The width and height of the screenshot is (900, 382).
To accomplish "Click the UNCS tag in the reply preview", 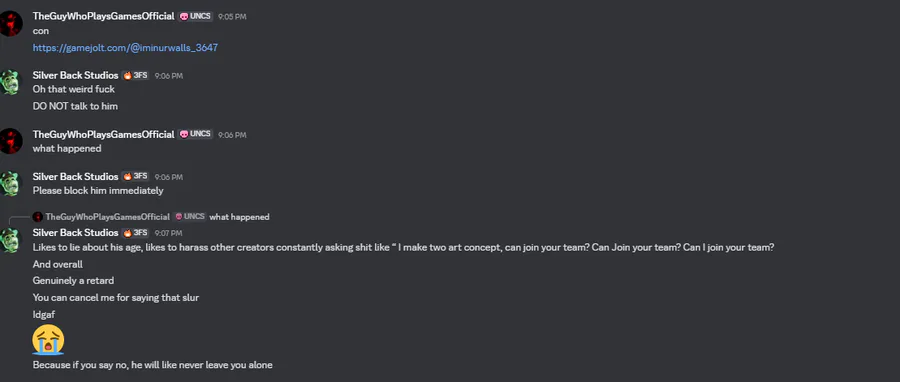I will tap(190, 217).
